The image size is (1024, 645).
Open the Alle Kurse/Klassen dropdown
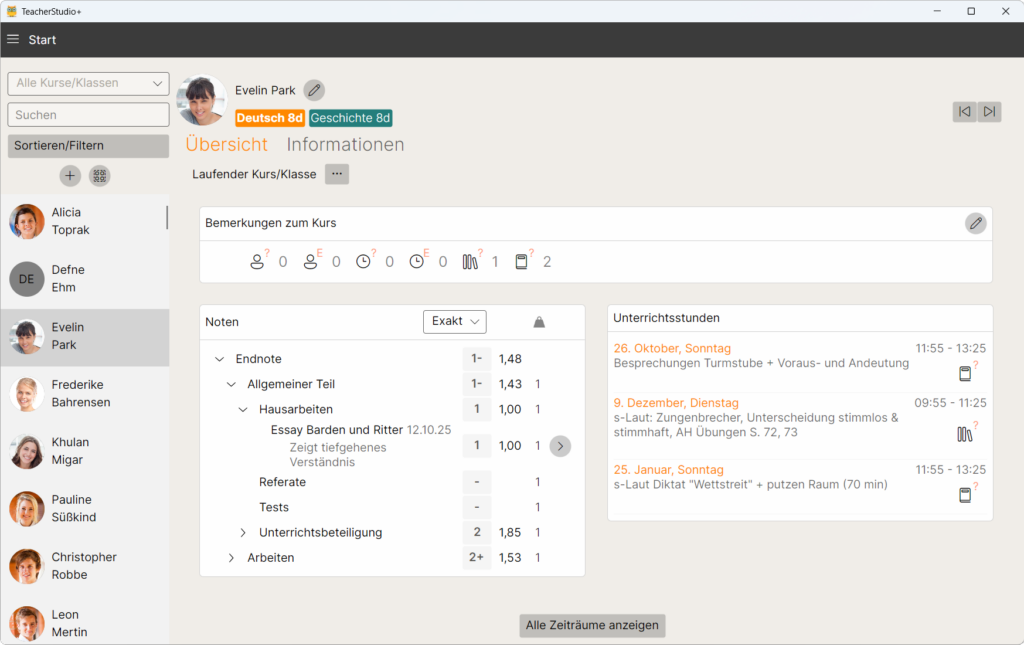(x=88, y=83)
